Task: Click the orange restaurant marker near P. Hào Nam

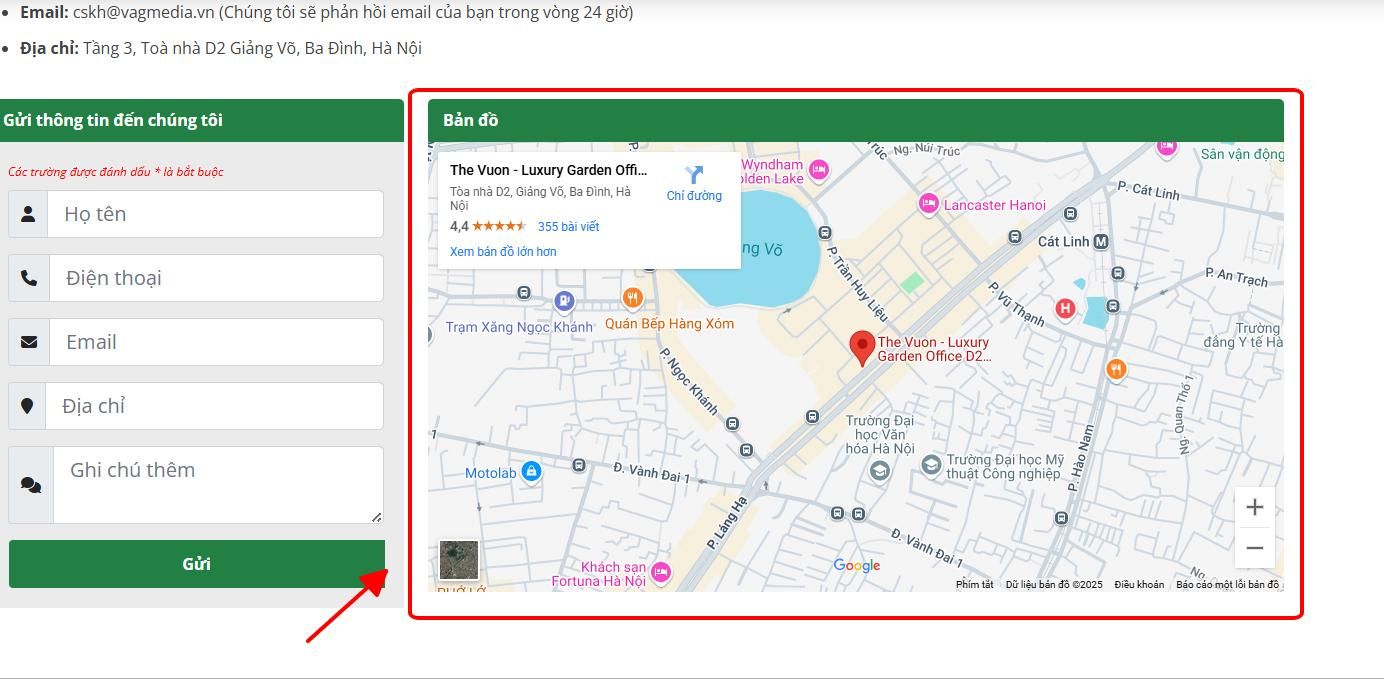Action: tap(1116, 370)
